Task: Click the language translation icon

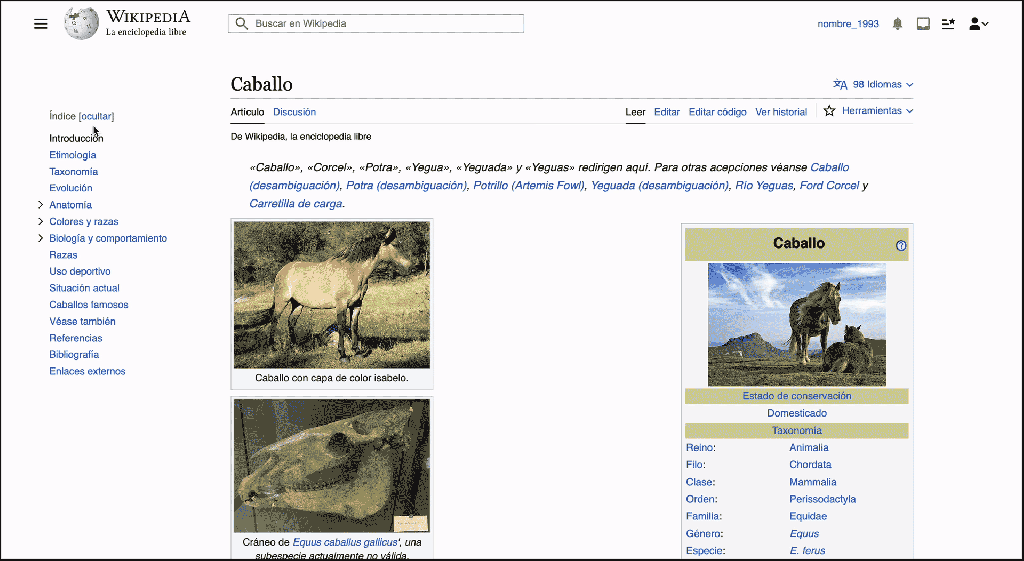Action: (840, 84)
